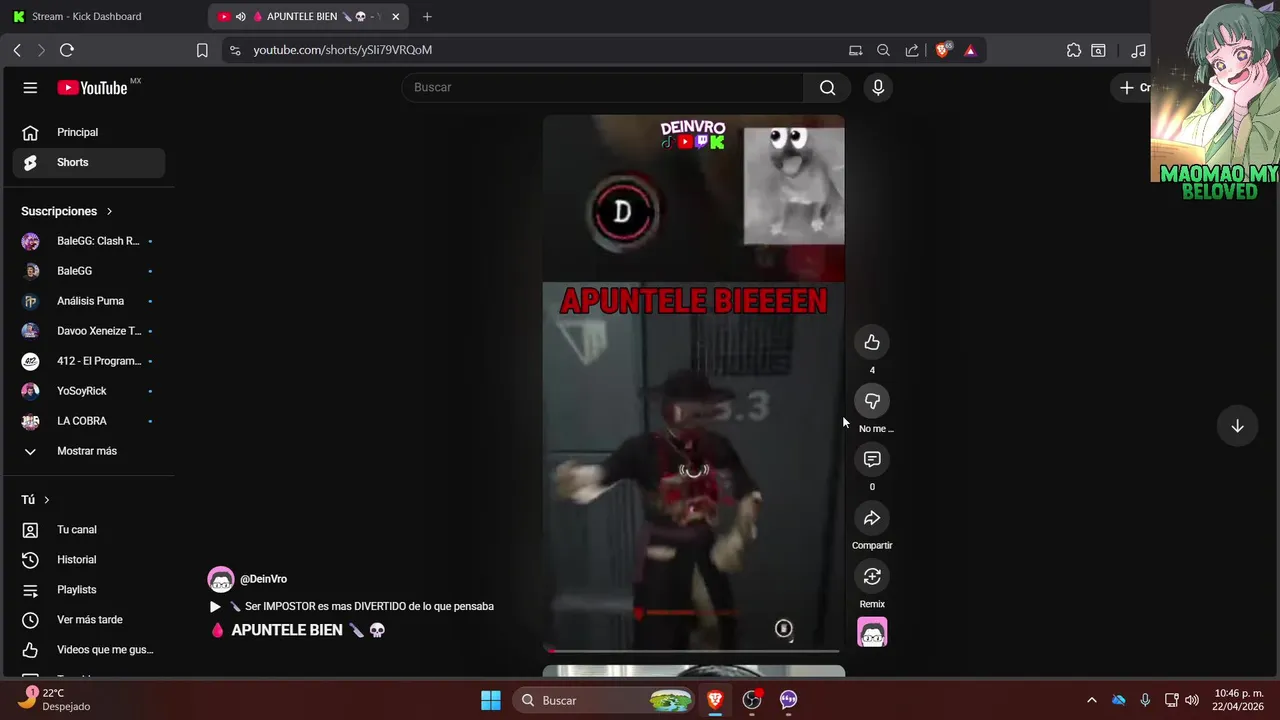
Task: Open the volume tray icon
Action: pyautogui.click(x=1192, y=700)
